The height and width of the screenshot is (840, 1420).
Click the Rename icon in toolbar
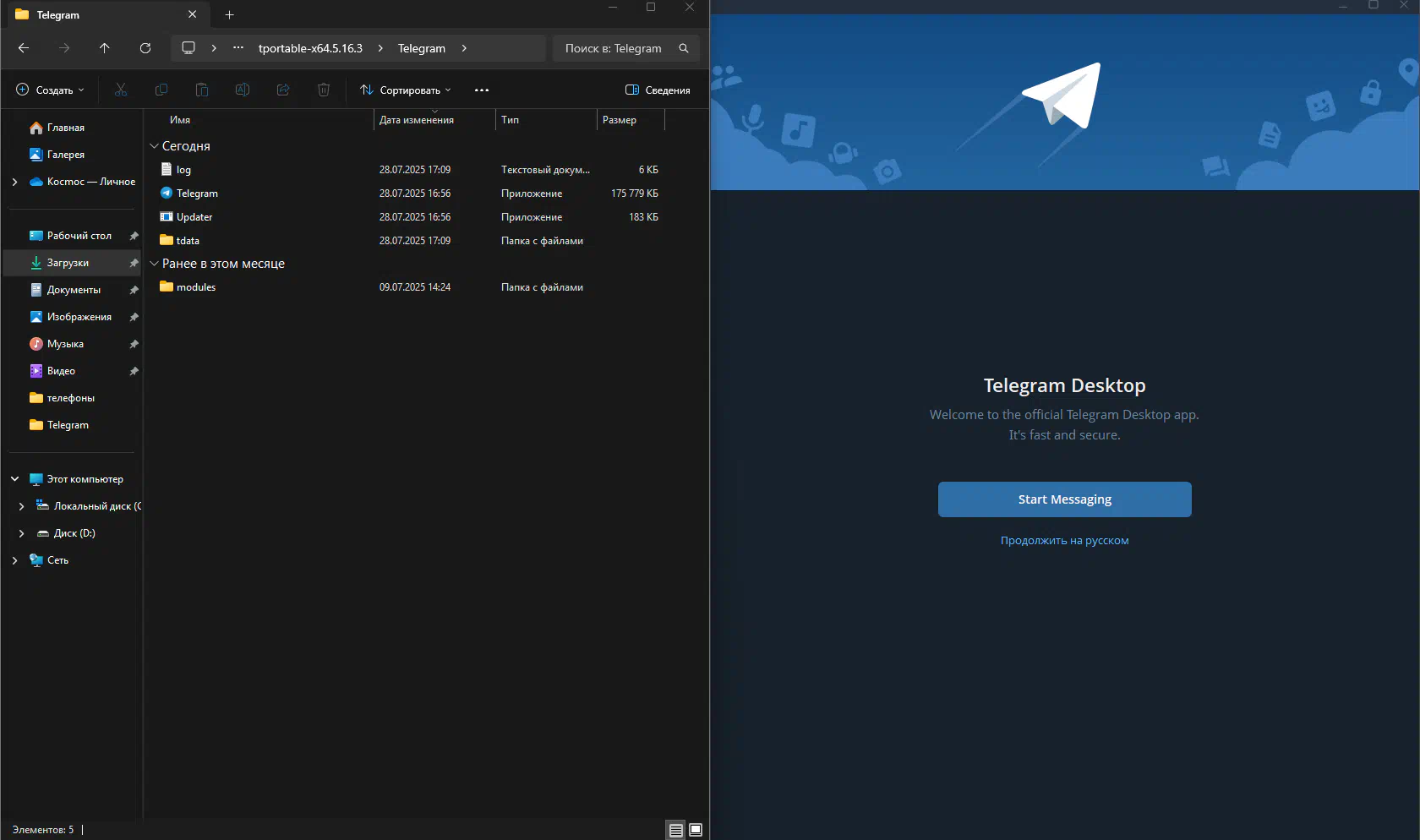tap(243, 90)
